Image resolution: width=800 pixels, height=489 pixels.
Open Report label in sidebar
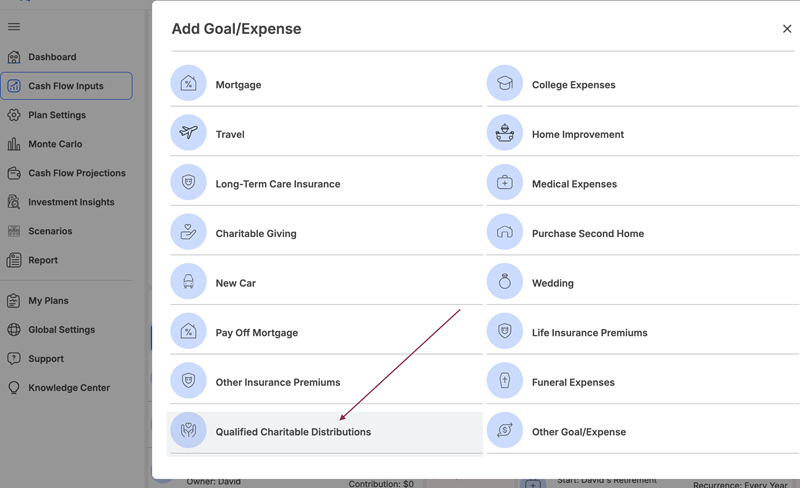point(43,260)
